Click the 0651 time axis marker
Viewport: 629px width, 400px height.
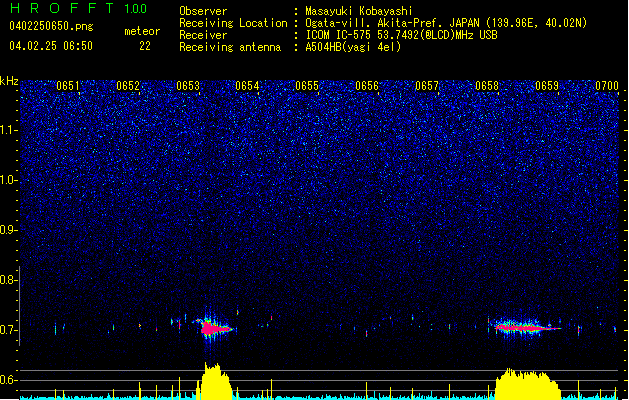pyautogui.click(x=68, y=86)
